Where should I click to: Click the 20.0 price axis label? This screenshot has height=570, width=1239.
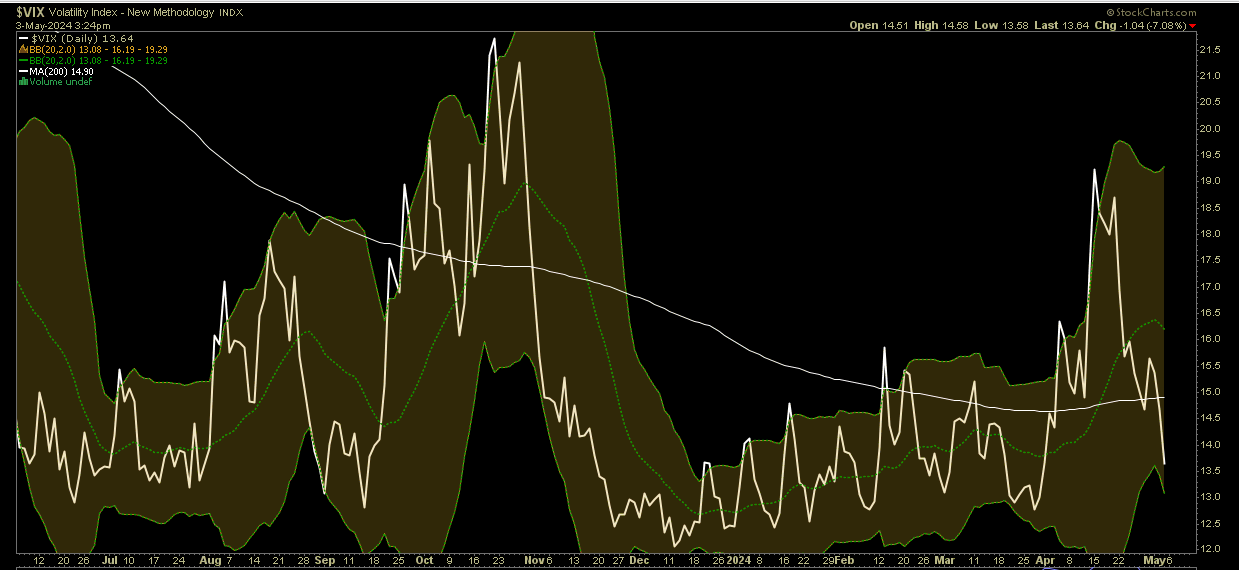pos(1208,128)
